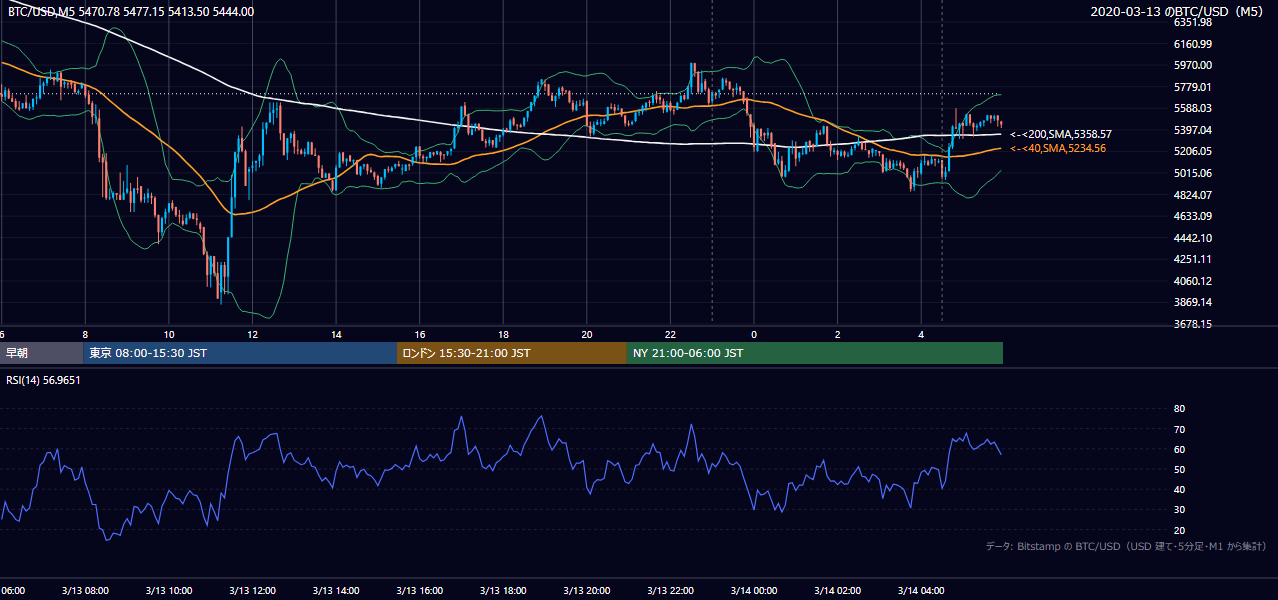Click the Bitstamp data source note
This screenshot has height=600, width=1278.
coord(1126,546)
